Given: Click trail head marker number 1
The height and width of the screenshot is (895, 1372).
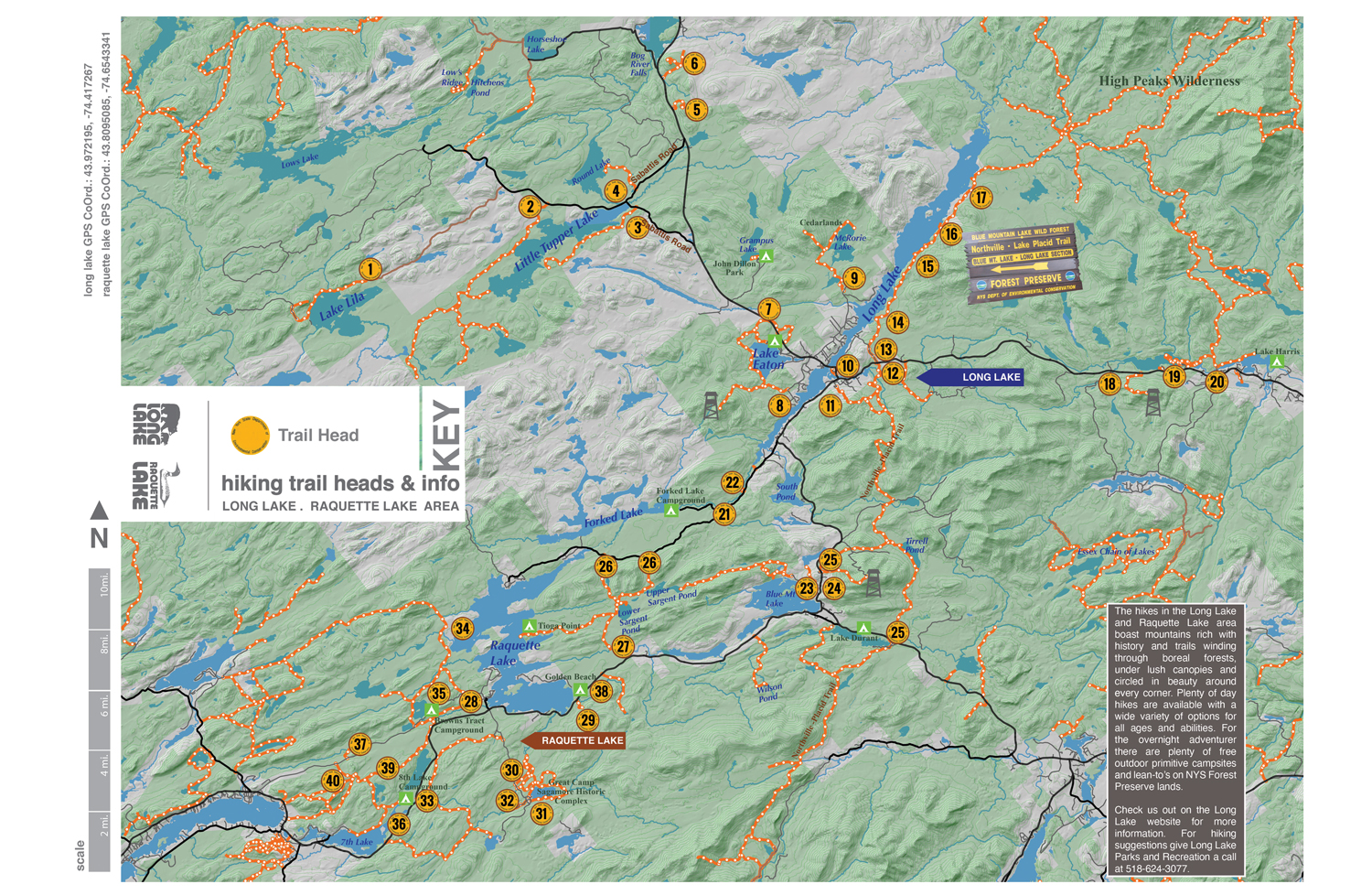Looking at the screenshot, I should [x=370, y=269].
